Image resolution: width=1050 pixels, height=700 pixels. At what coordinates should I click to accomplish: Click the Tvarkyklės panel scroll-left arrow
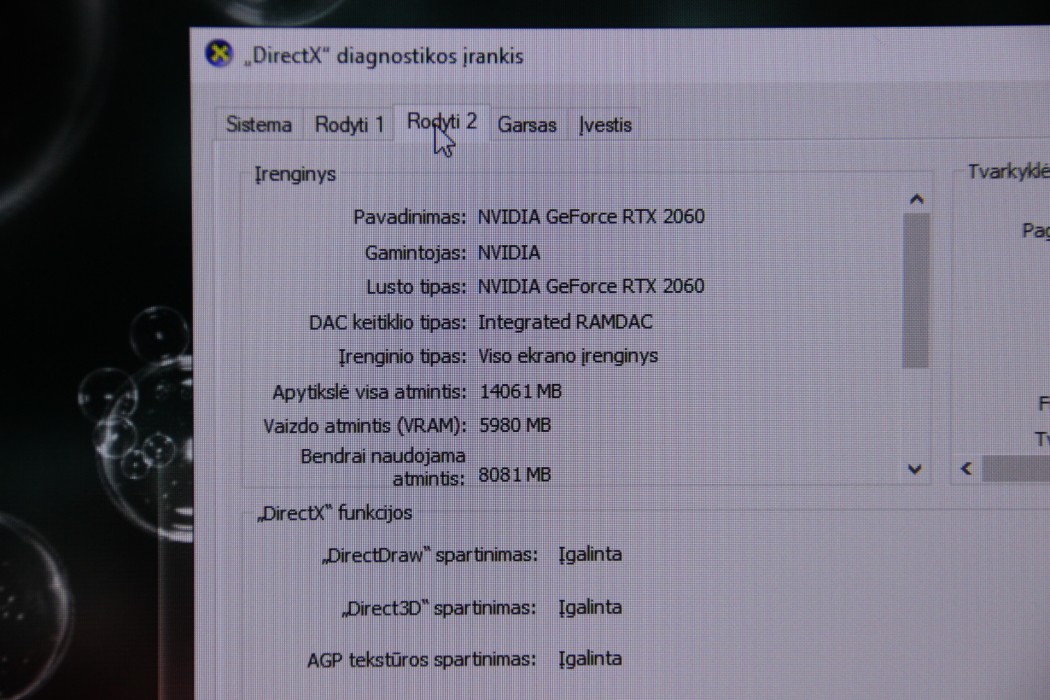tap(966, 469)
